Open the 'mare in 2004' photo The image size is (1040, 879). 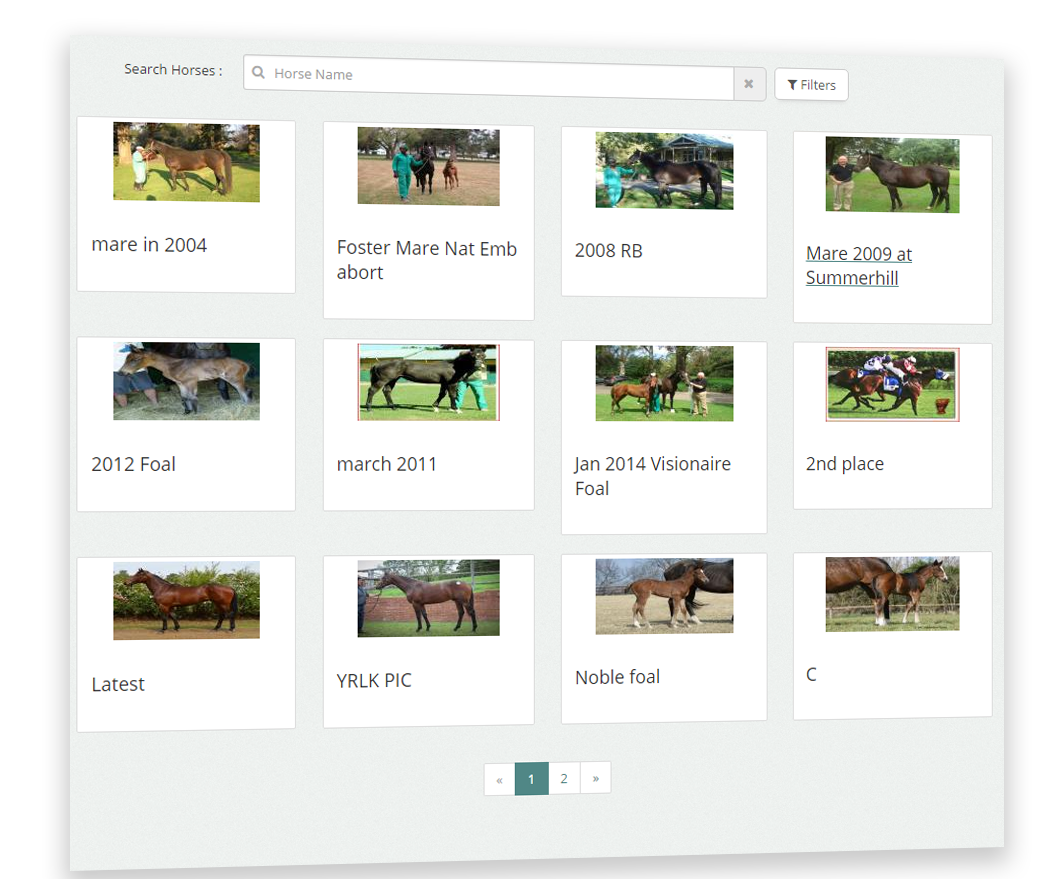point(186,161)
